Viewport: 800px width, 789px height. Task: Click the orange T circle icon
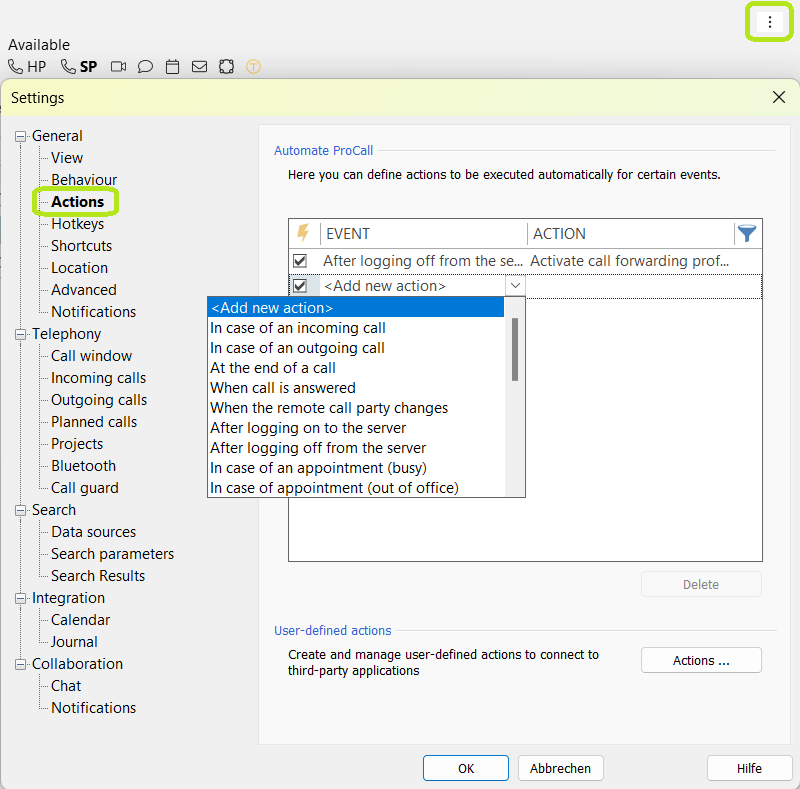pos(253,67)
